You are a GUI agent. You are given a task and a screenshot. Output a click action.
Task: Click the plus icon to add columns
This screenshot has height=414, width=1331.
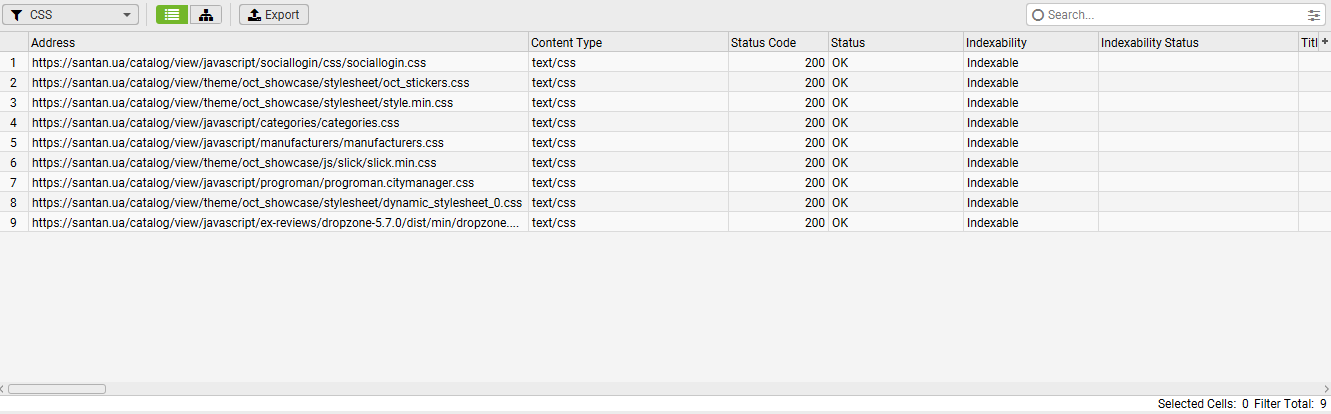tap(1325, 42)
